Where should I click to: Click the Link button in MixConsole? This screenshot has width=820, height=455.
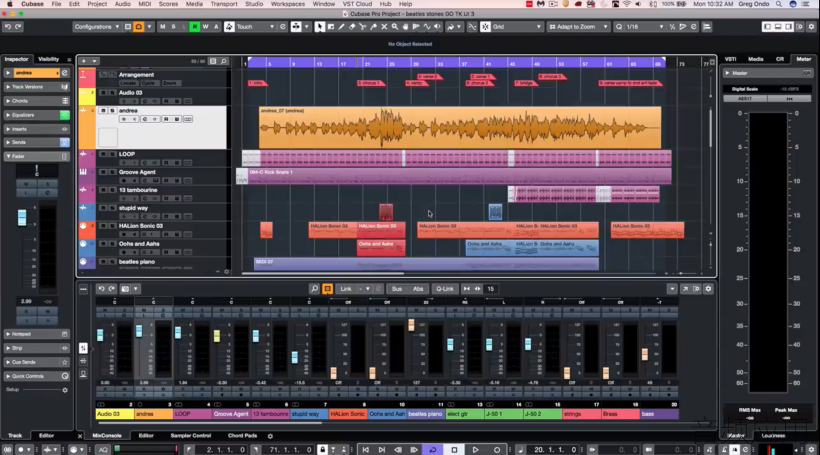pos(346,289)
